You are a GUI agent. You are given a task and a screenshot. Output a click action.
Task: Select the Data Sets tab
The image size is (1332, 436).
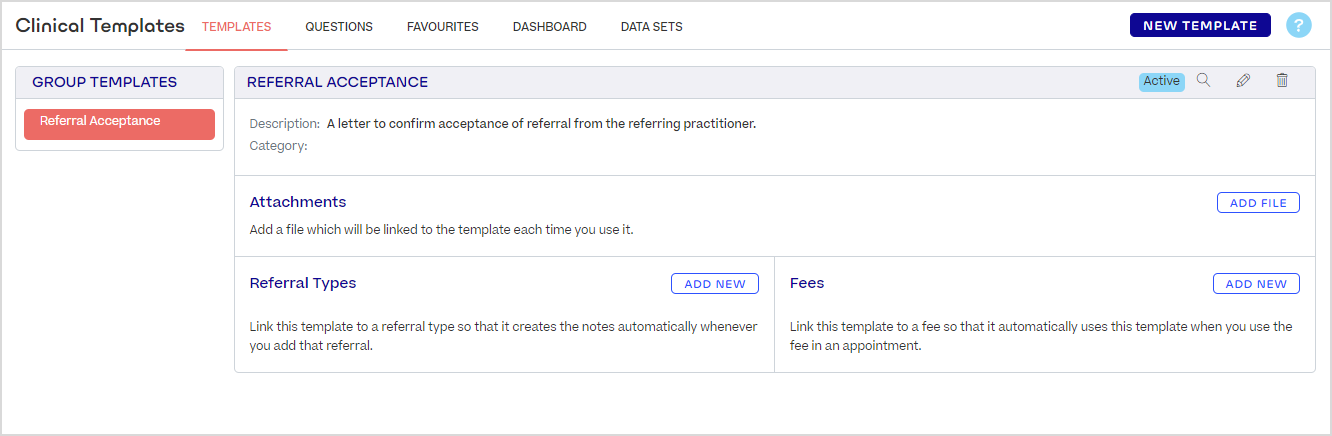652,27
